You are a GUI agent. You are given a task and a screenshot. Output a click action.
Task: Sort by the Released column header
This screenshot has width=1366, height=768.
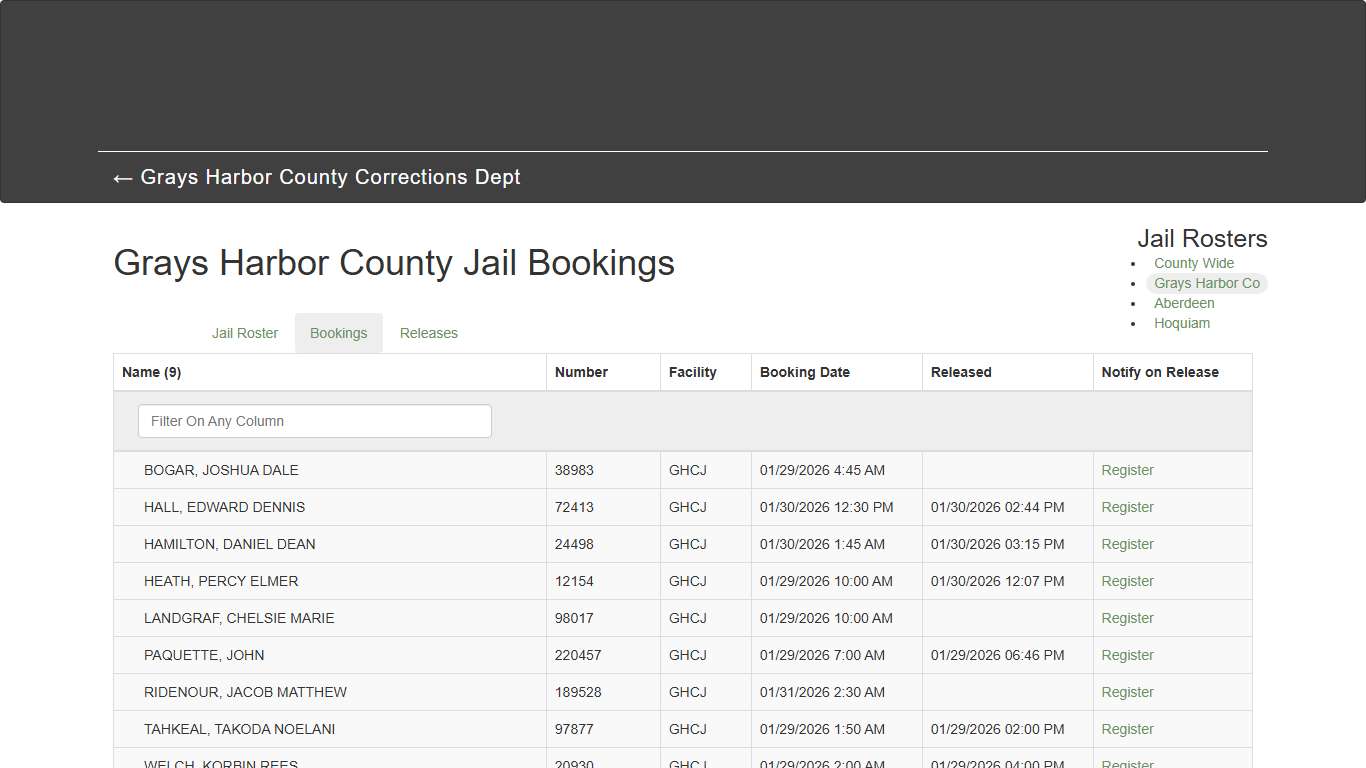[x=960, y=371]
